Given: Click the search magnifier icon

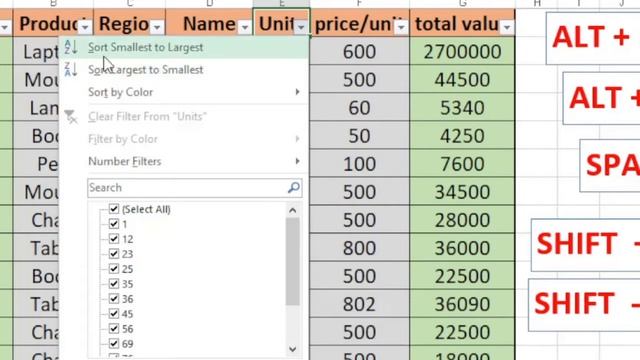Looking at the screenshot, I should pos(293,188).
